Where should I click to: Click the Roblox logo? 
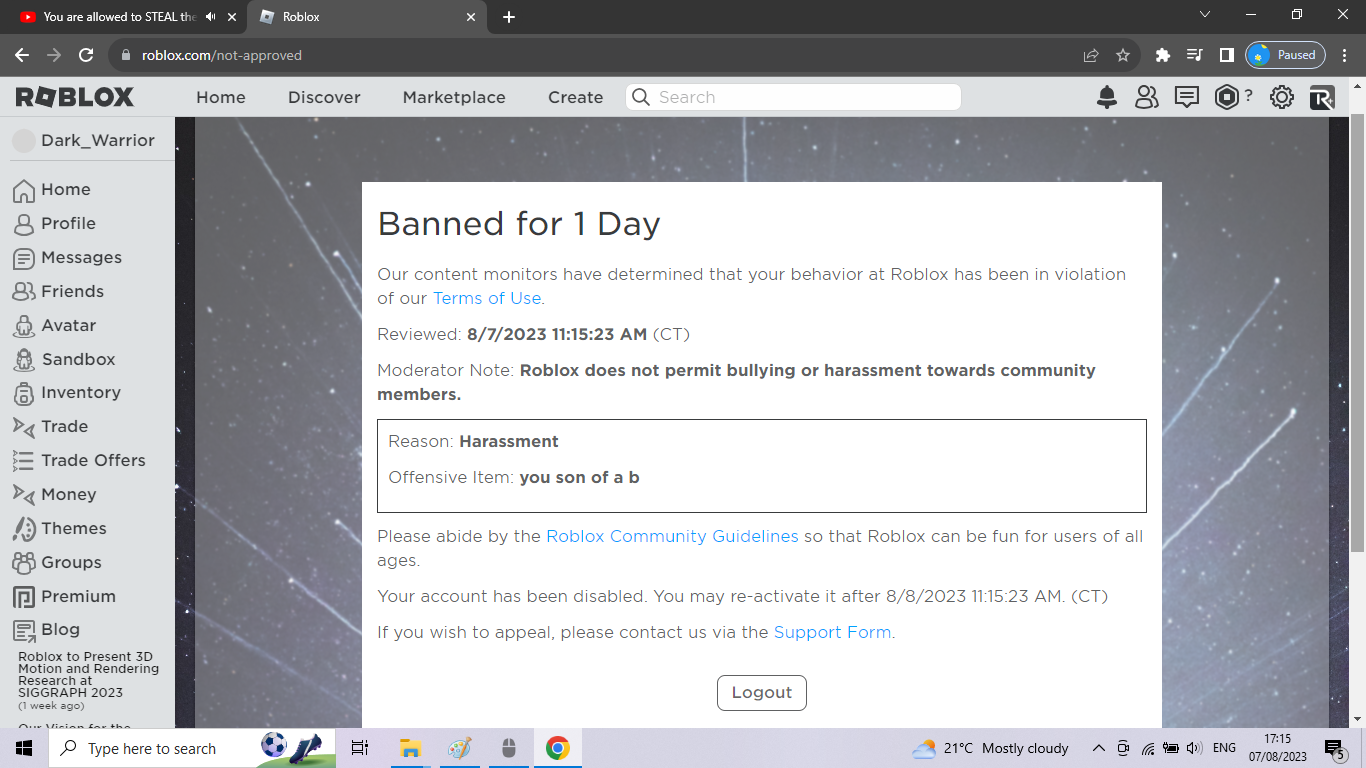(x=75, y=97)
